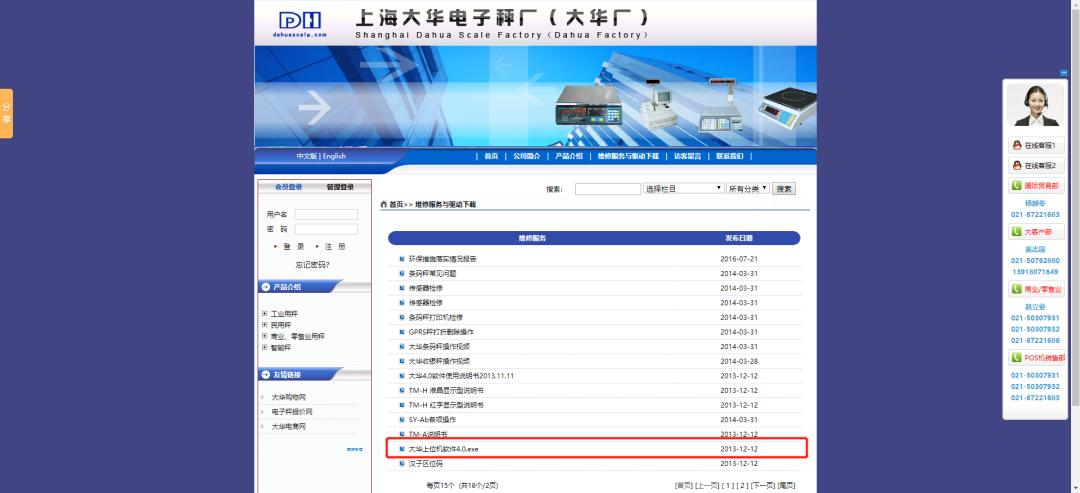Click the 搜索 search button
This screenshot has width=1080, height=493.
783,189
